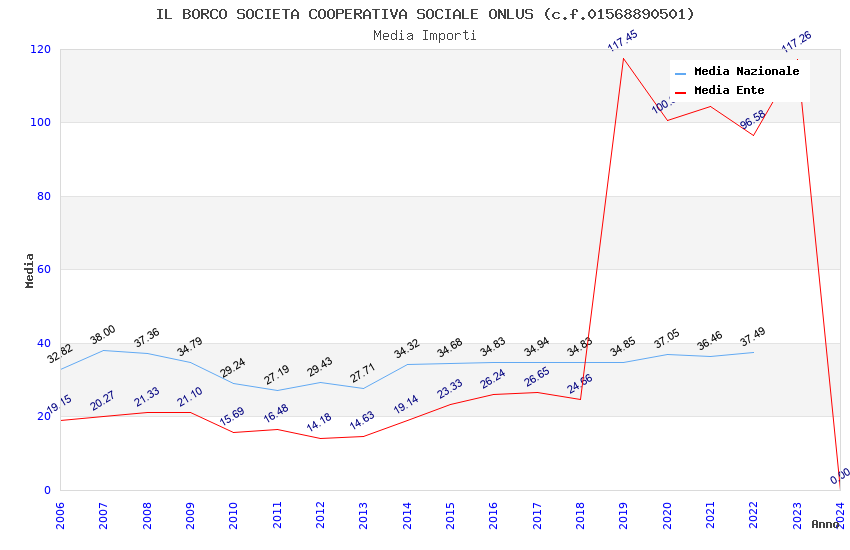The height and width of the screenshot is (550, 850).
Task: Click the 34.79 data label
Action: [x=190, y=346]
